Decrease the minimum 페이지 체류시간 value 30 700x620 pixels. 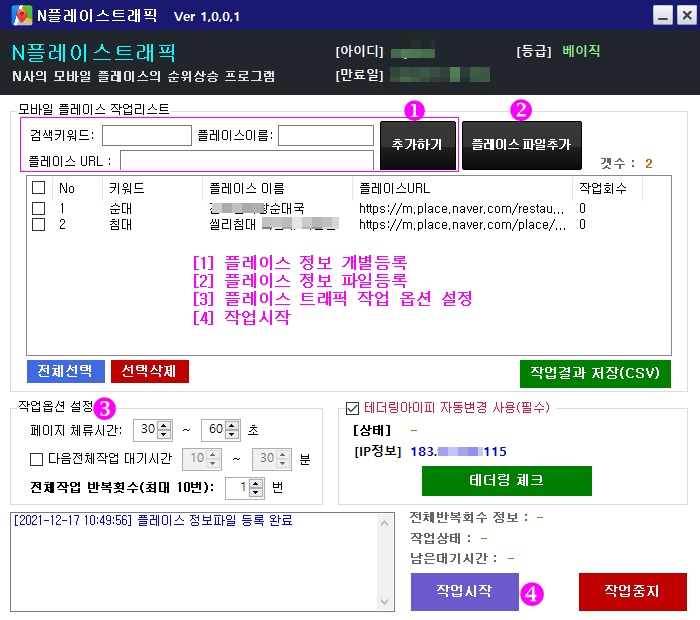pos(164,434)
